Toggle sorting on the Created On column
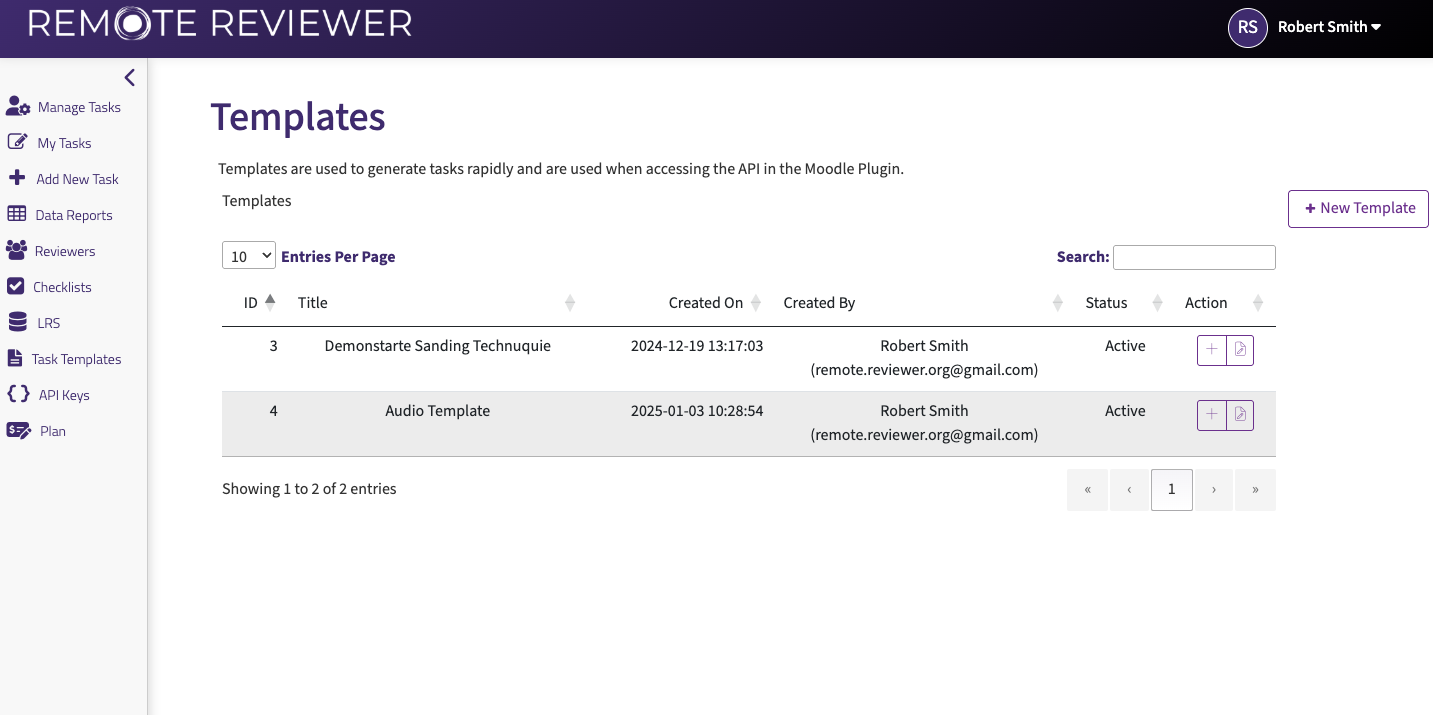1433x715 pixels. point(756,301)
